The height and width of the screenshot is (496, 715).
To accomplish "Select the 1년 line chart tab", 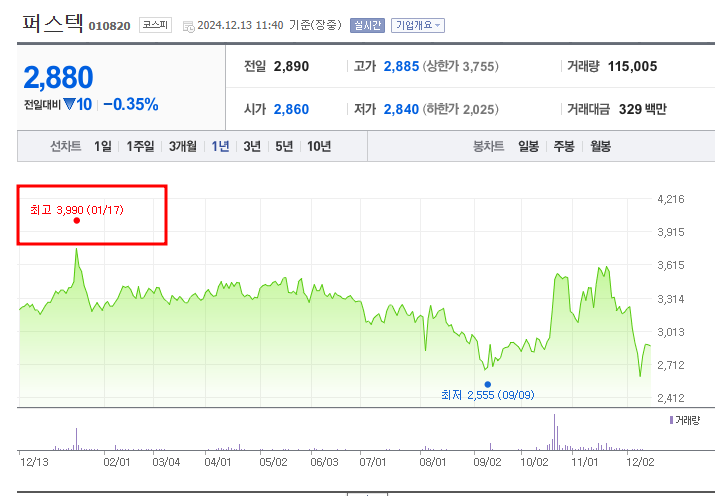I will (x=220, y=146).
